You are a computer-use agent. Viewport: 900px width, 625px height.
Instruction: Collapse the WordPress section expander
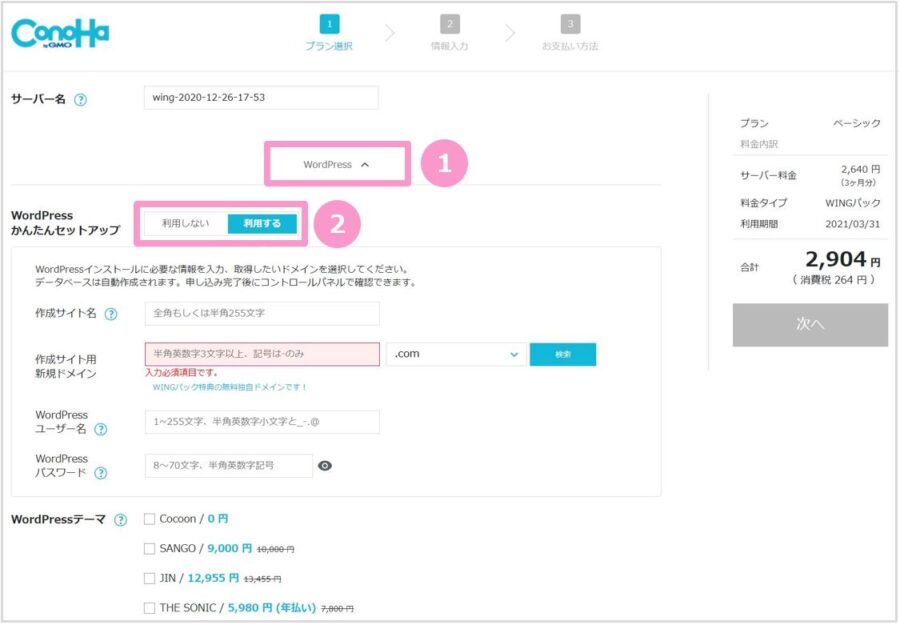pos(337,164)
